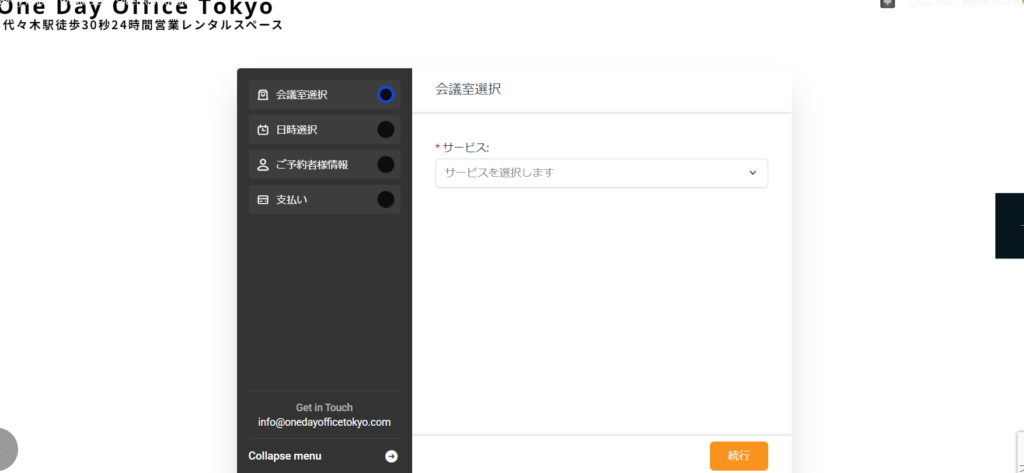Open the サービス dropdown chevron
Viewport: 1024px width, 473px height.
point(753,173)
